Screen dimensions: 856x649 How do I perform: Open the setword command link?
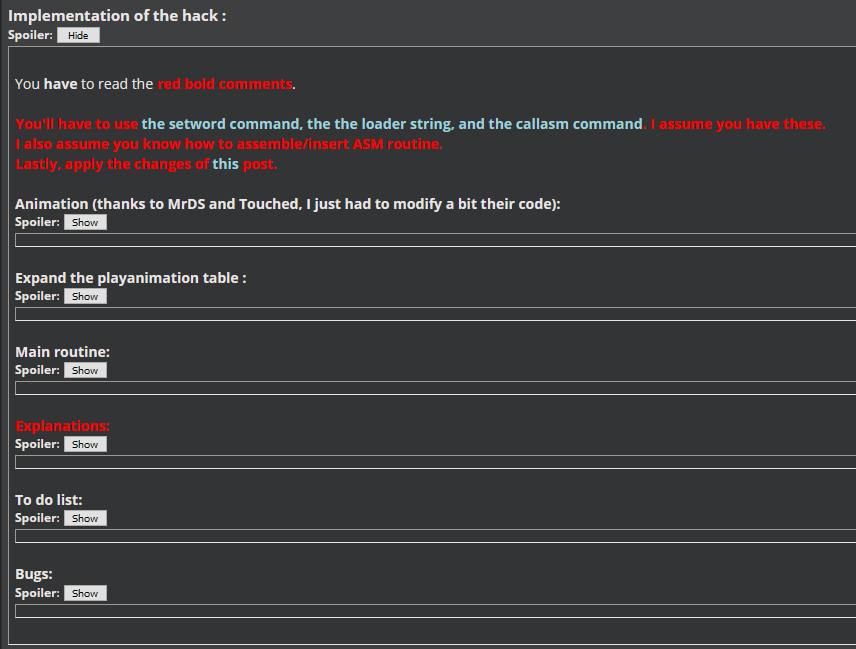(x=221, y=124)
